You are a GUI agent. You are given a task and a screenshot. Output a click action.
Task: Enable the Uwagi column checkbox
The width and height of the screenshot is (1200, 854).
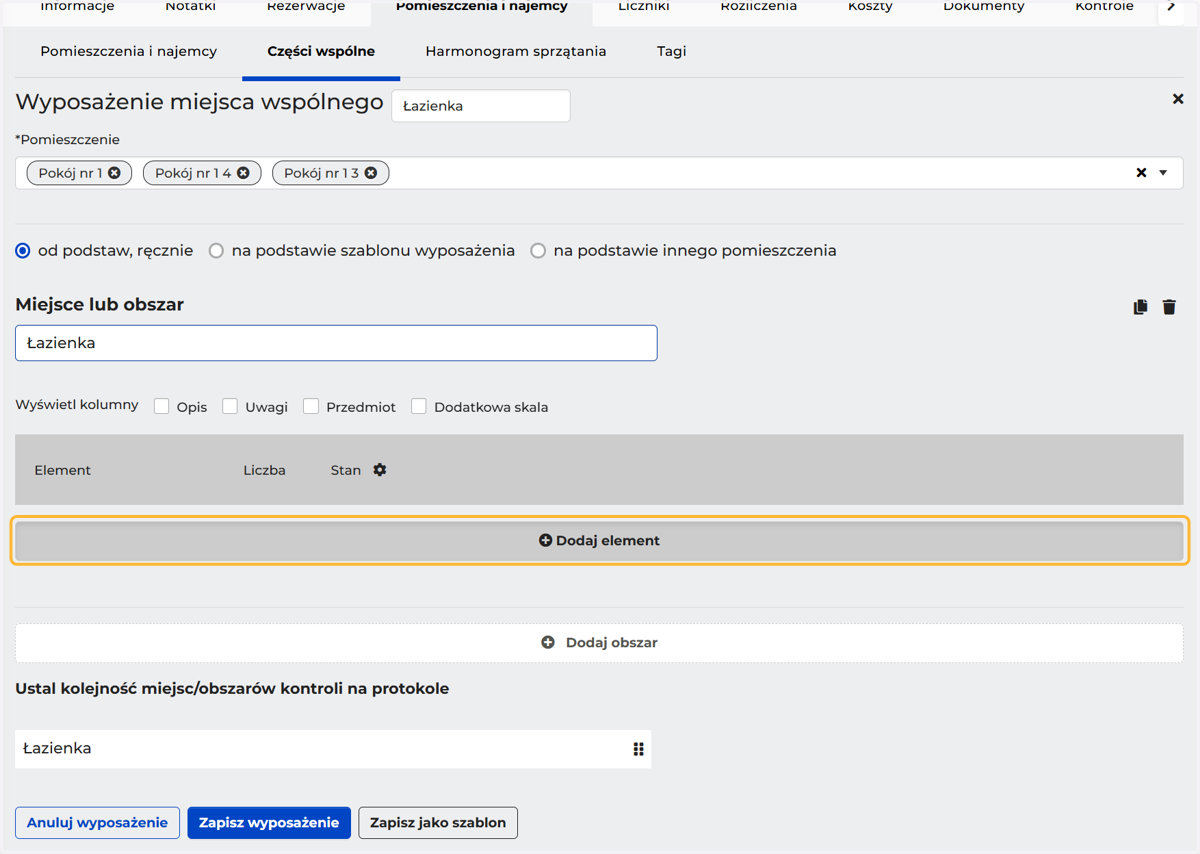[230, 406]
